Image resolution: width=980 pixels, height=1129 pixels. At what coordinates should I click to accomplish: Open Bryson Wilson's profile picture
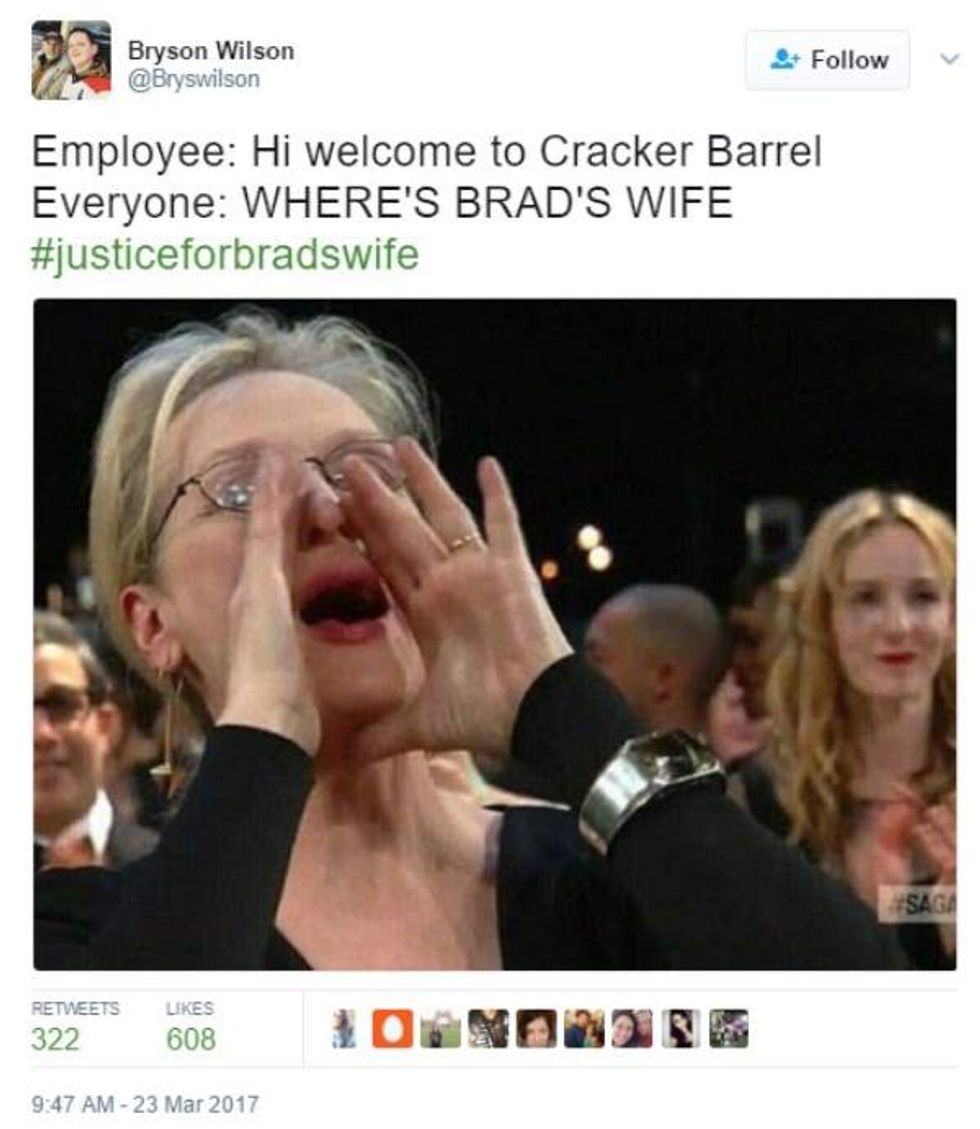[71, 60]
